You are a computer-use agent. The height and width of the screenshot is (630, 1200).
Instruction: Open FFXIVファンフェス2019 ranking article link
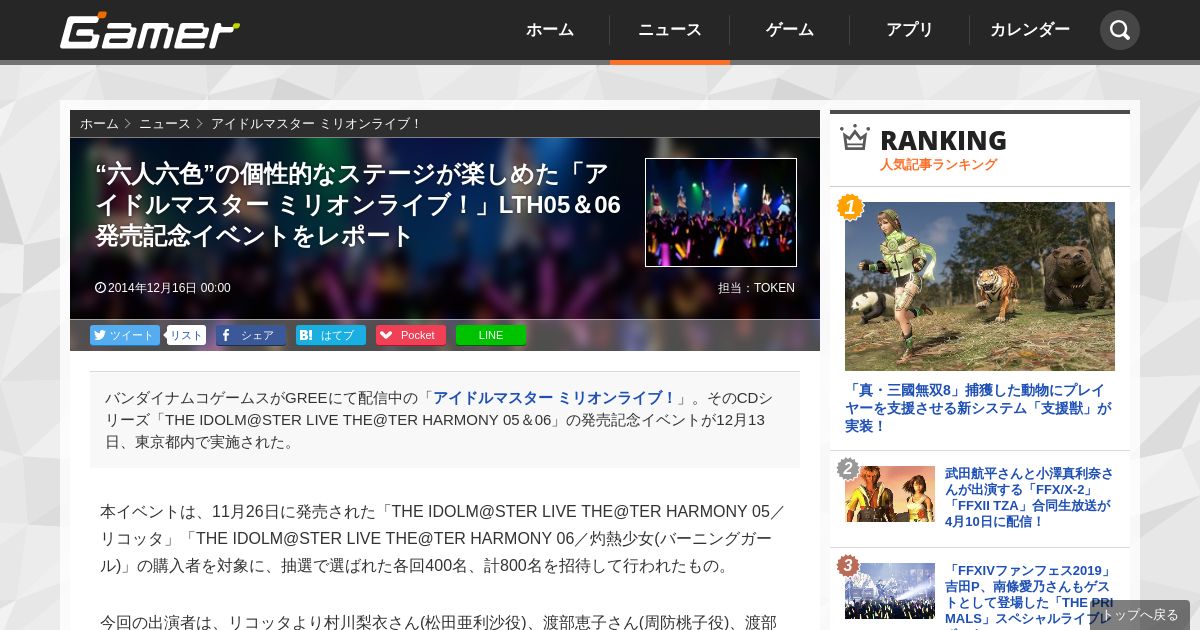pos(1030,596)
